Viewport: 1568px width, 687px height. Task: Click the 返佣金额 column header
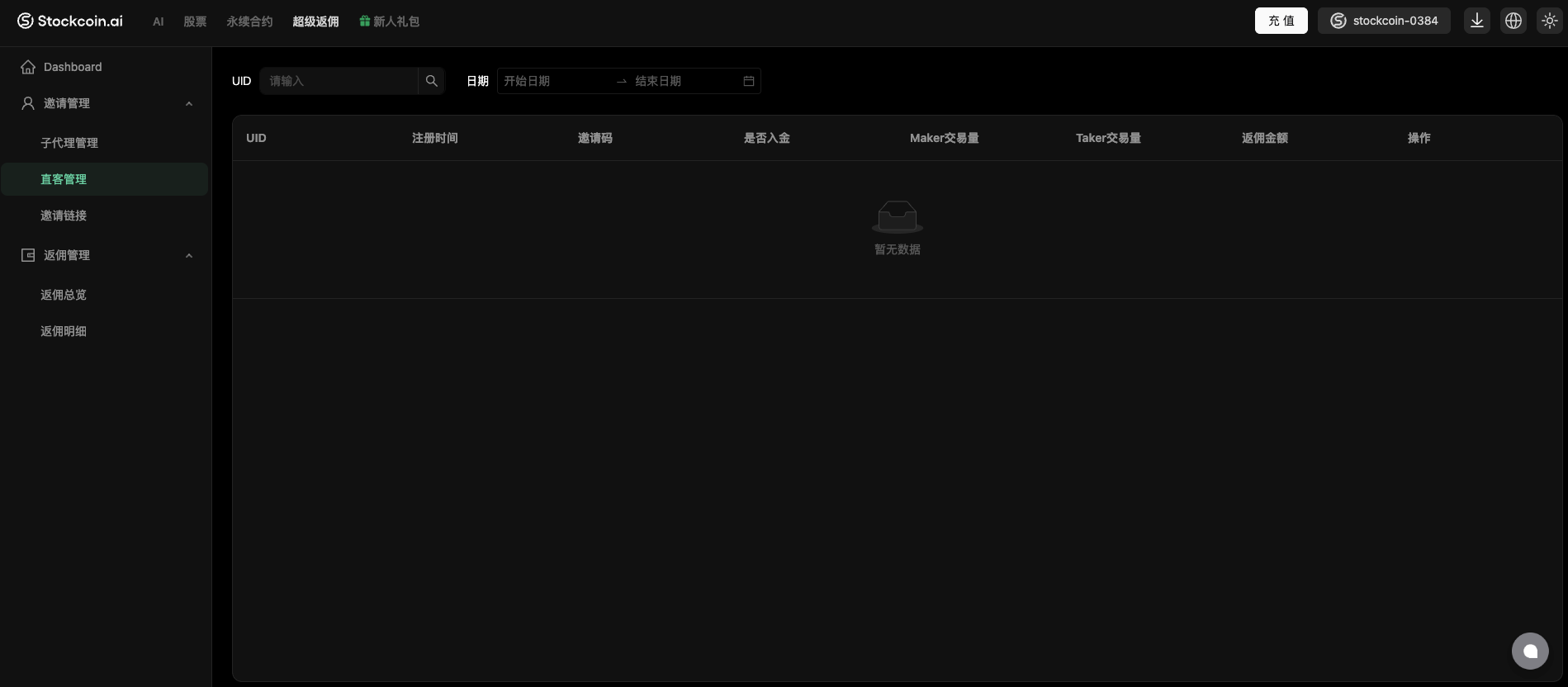click(x=1265, y=138)
